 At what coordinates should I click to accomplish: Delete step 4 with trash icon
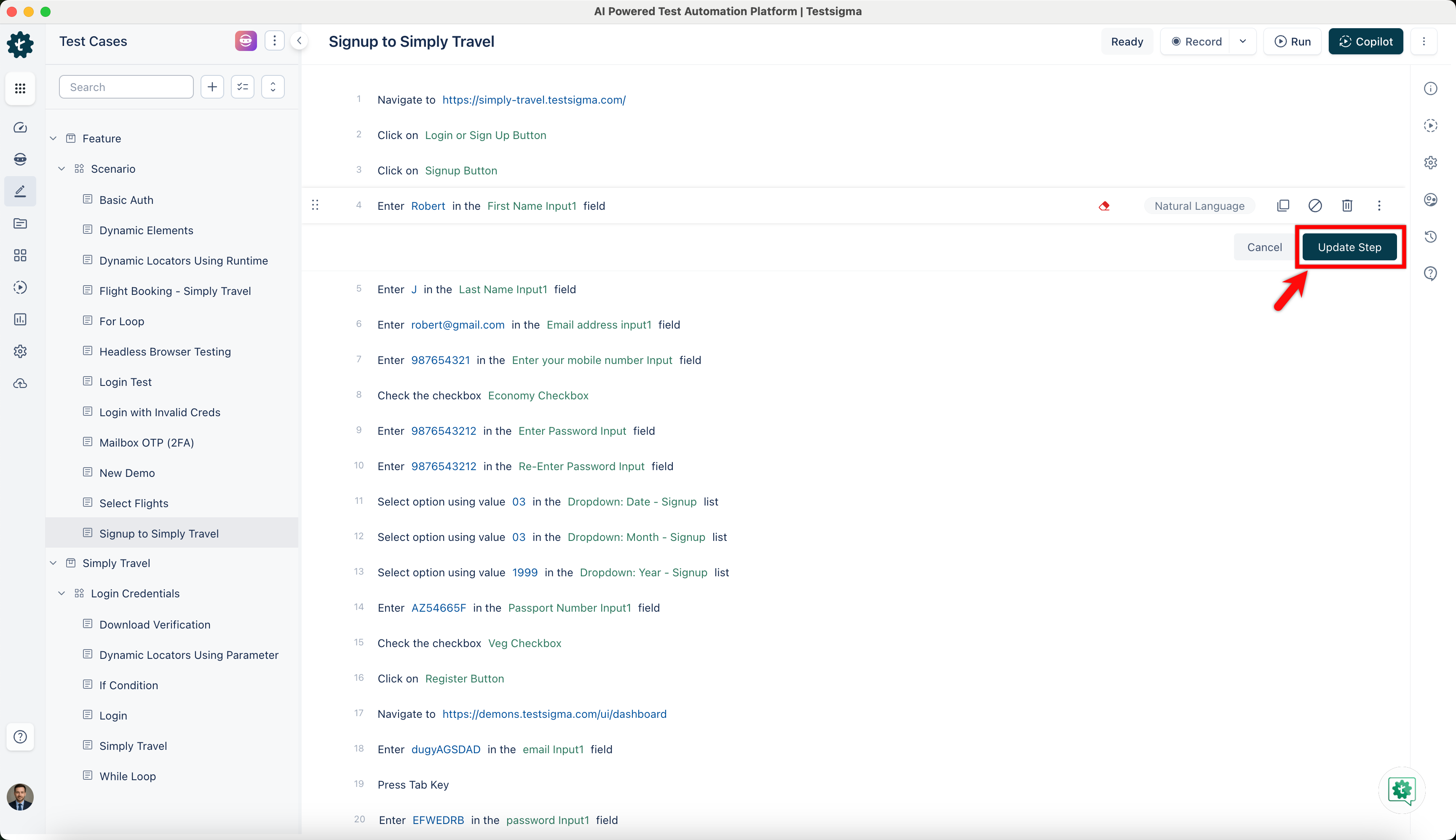point(1347,206)
